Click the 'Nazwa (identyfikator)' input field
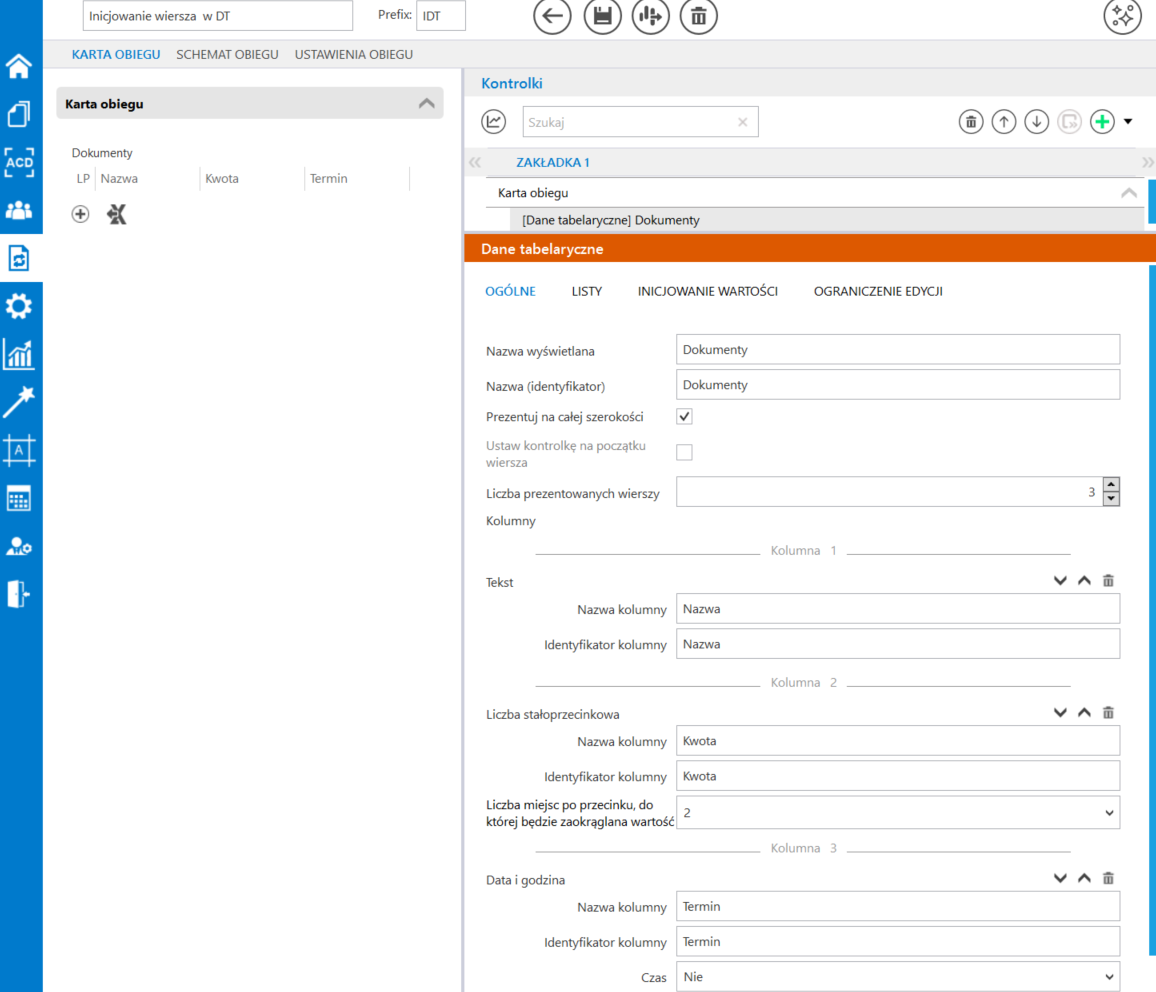This screenshot has width=1156, height=992. tap(898, 385)
